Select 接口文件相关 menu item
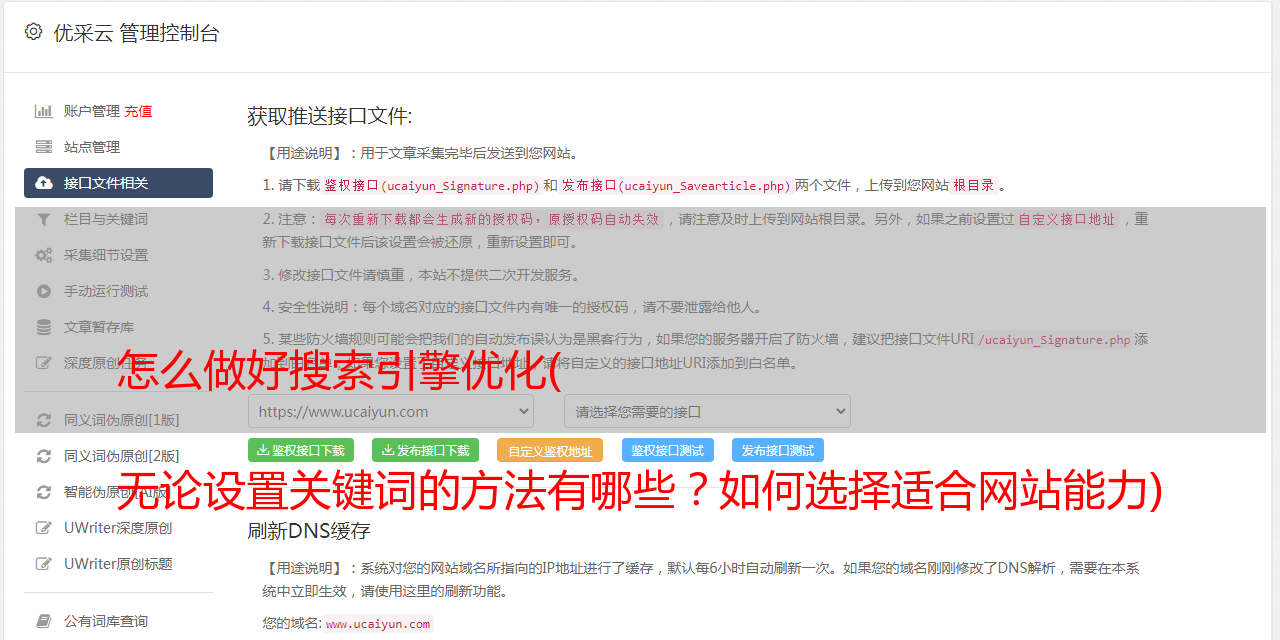Image resolution: width=1280 pixels, height=640 pixels. (x=118, y=183)
